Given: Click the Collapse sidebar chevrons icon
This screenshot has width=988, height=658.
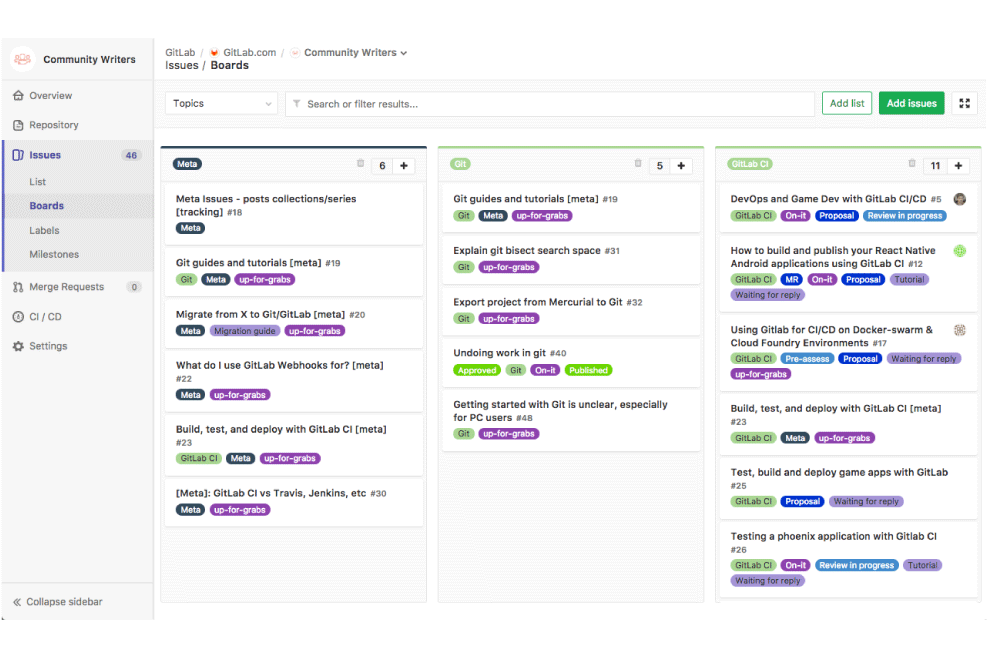Looking at the screenshot, I should pyautogui.click(x=17, y=602).
